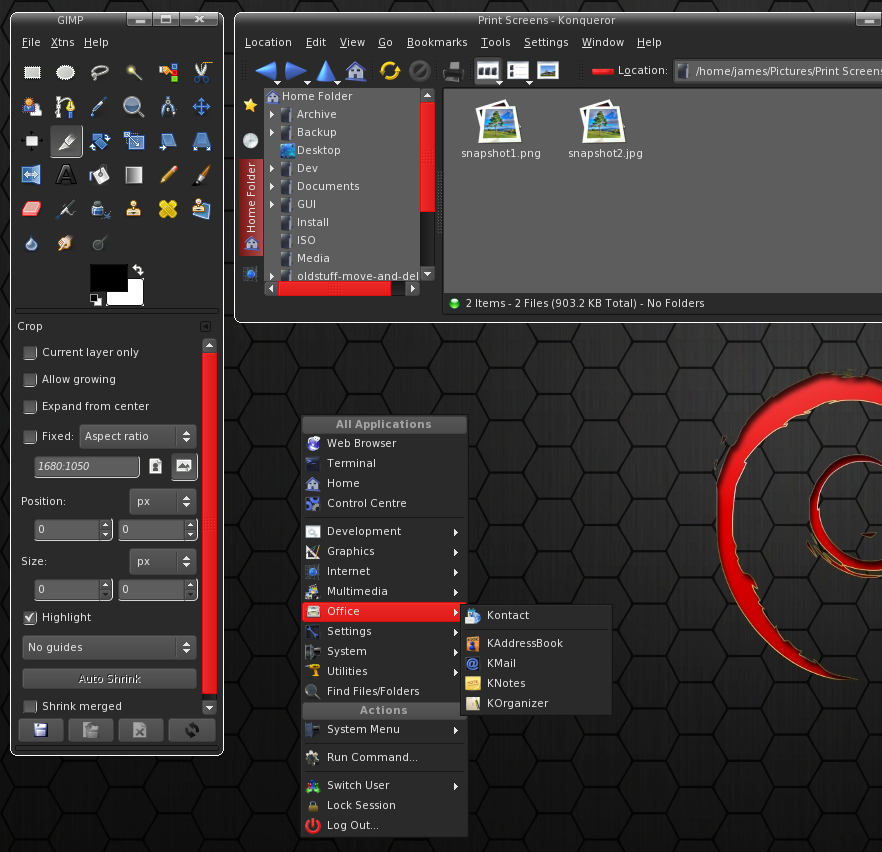The height and width of the screenshot is (852, 882).
Task: Select the Zoom magnifier tool
Action: click(x=134, y=106)
